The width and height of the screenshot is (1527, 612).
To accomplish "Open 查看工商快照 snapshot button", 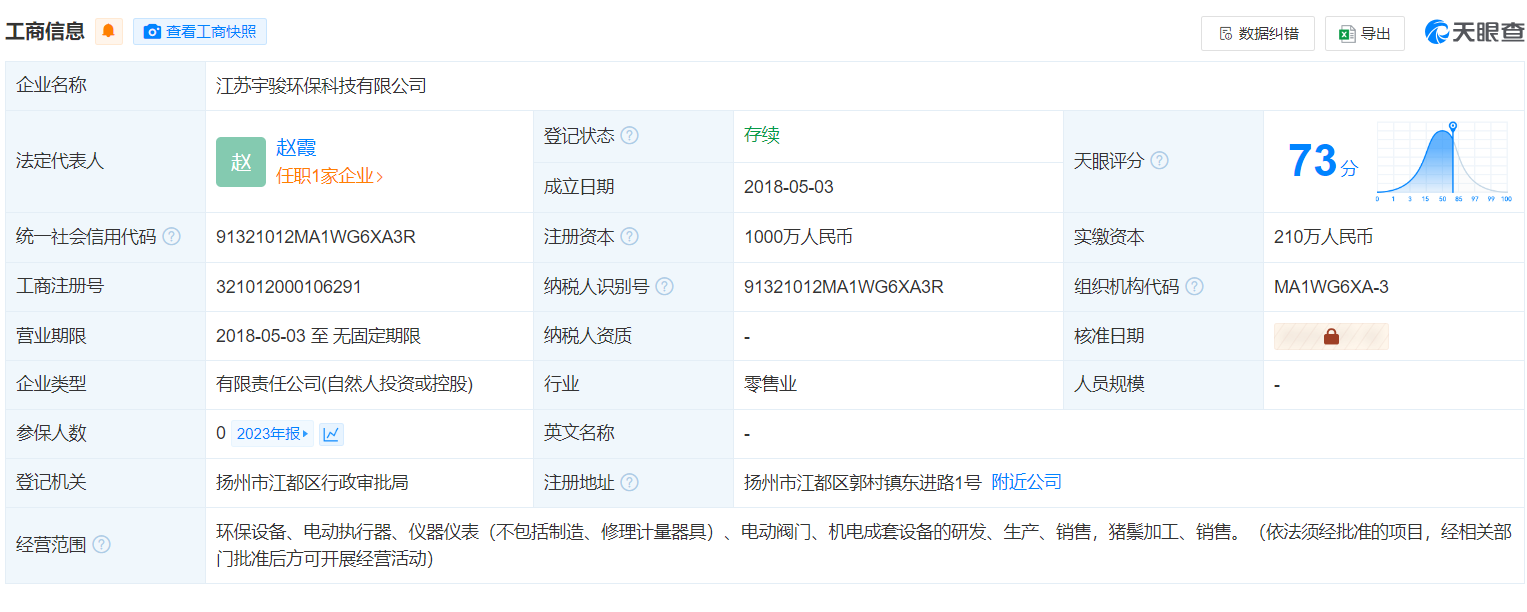I will (200, 31).
